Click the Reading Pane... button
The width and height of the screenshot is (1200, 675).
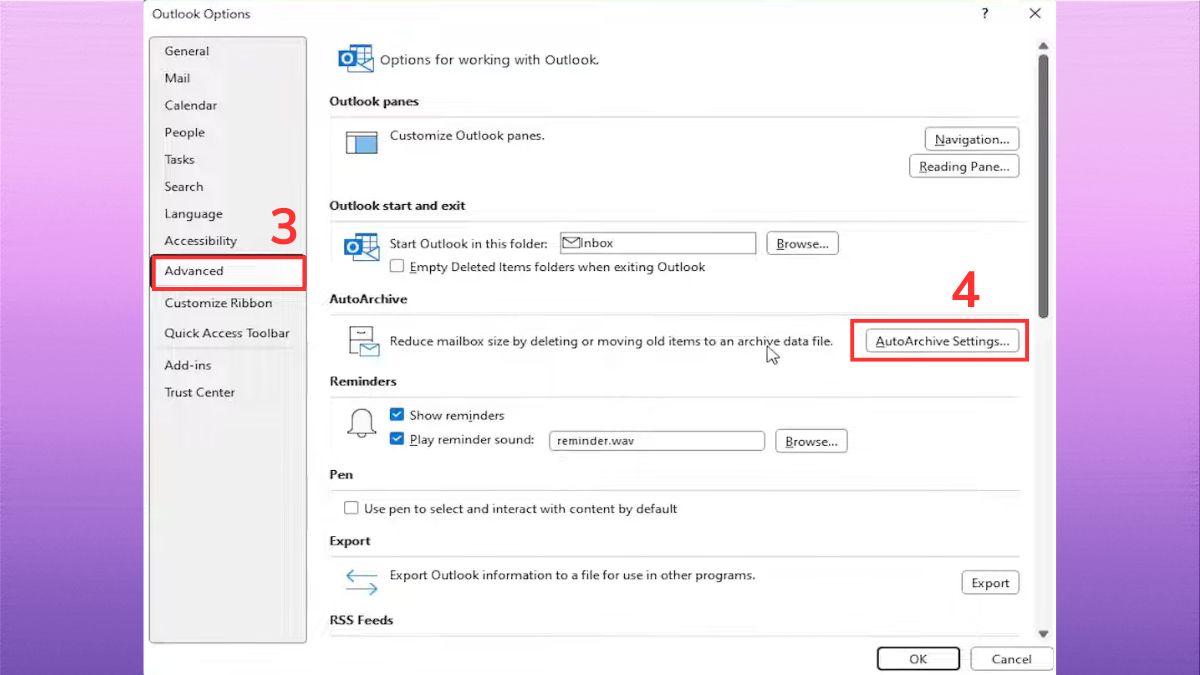pos(964,166)
